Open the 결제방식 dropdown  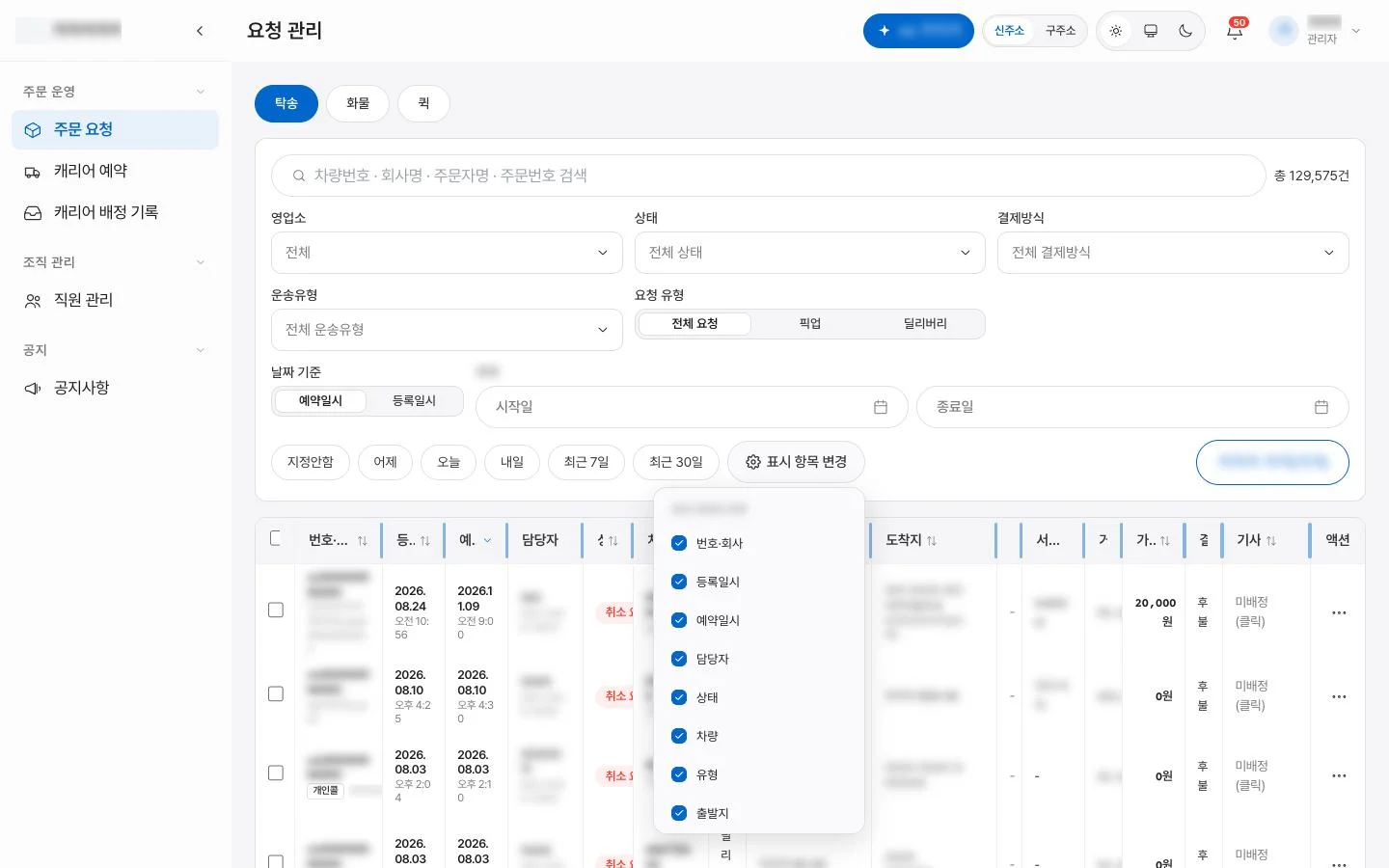(1173, 253)
